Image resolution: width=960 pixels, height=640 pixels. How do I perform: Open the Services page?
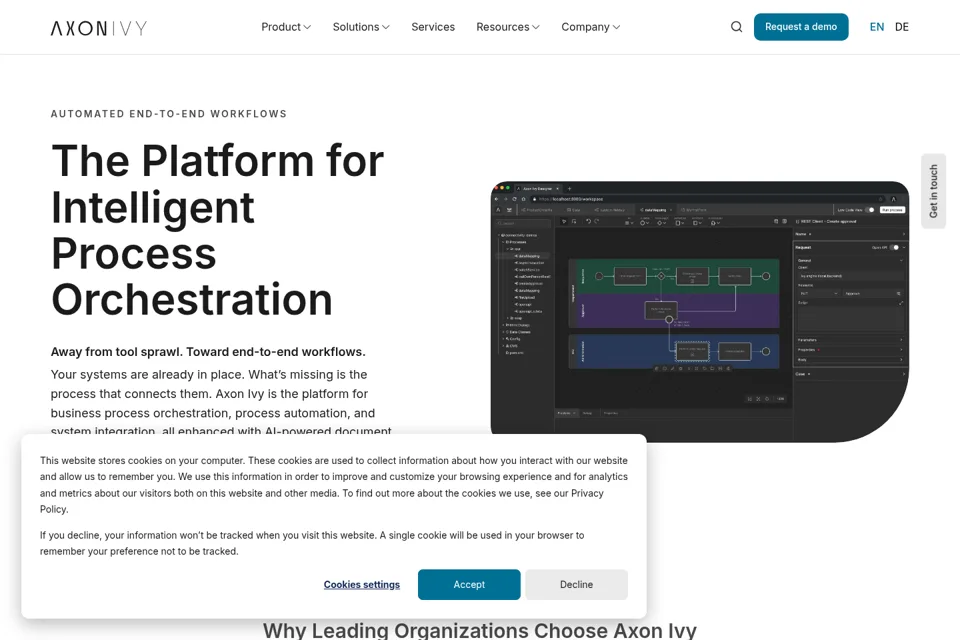(x=433, y=27)
